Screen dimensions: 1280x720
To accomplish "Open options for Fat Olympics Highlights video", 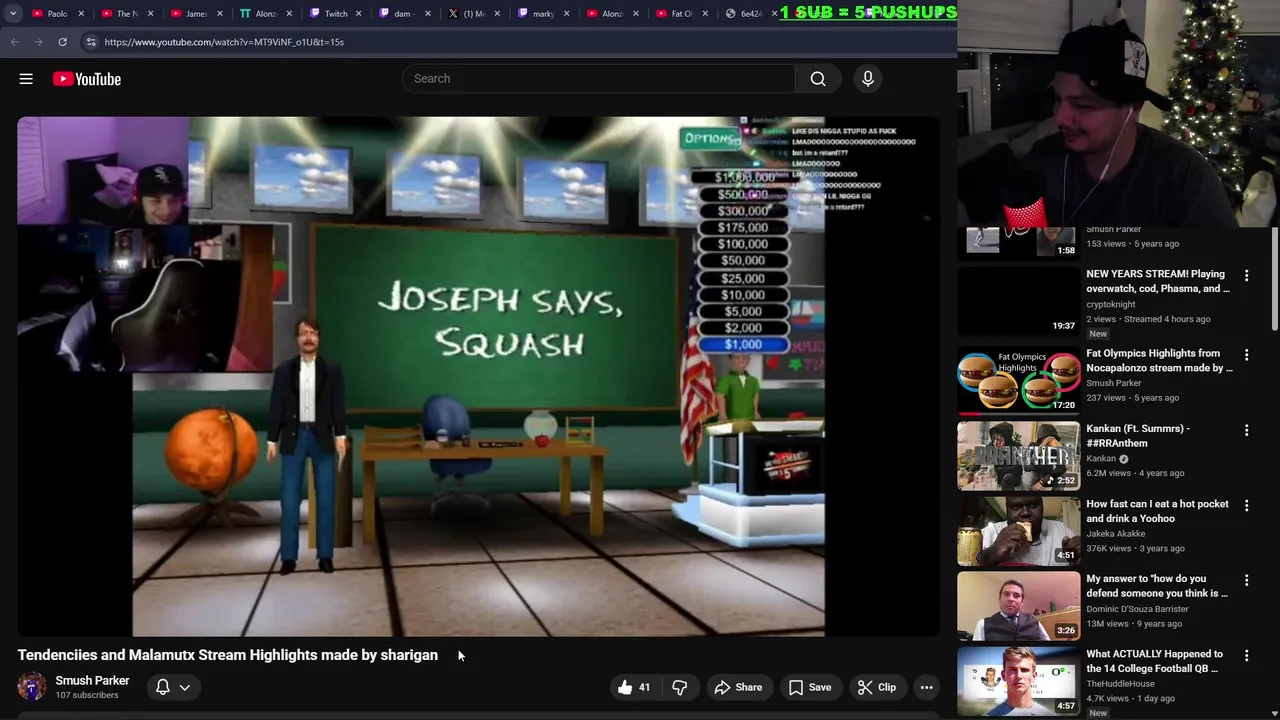I will coord(1246,355).
